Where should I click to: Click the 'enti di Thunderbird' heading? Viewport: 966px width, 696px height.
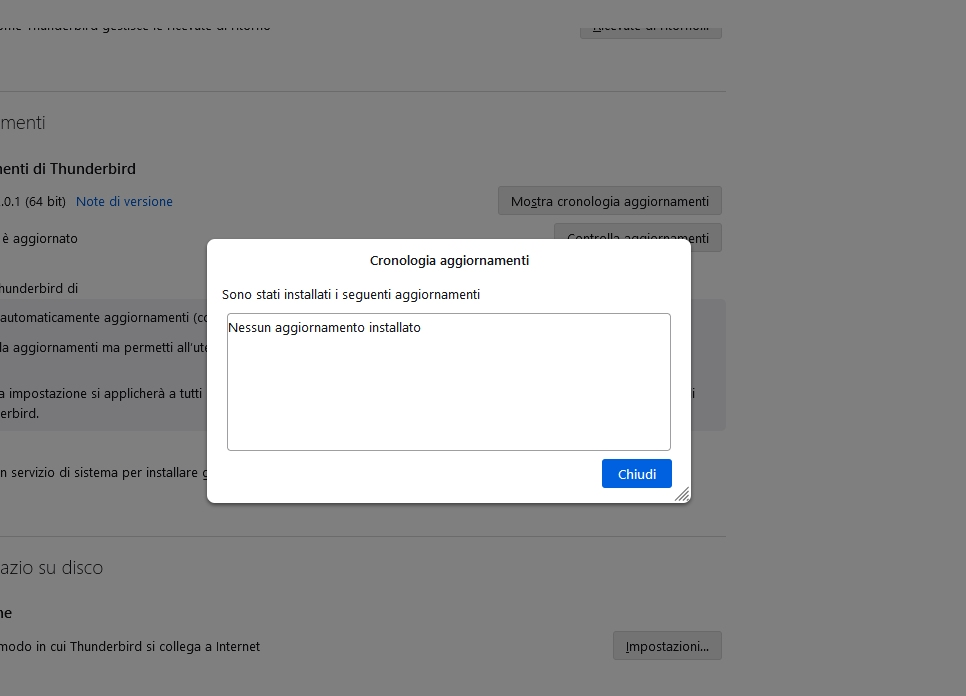pos(68,169)
